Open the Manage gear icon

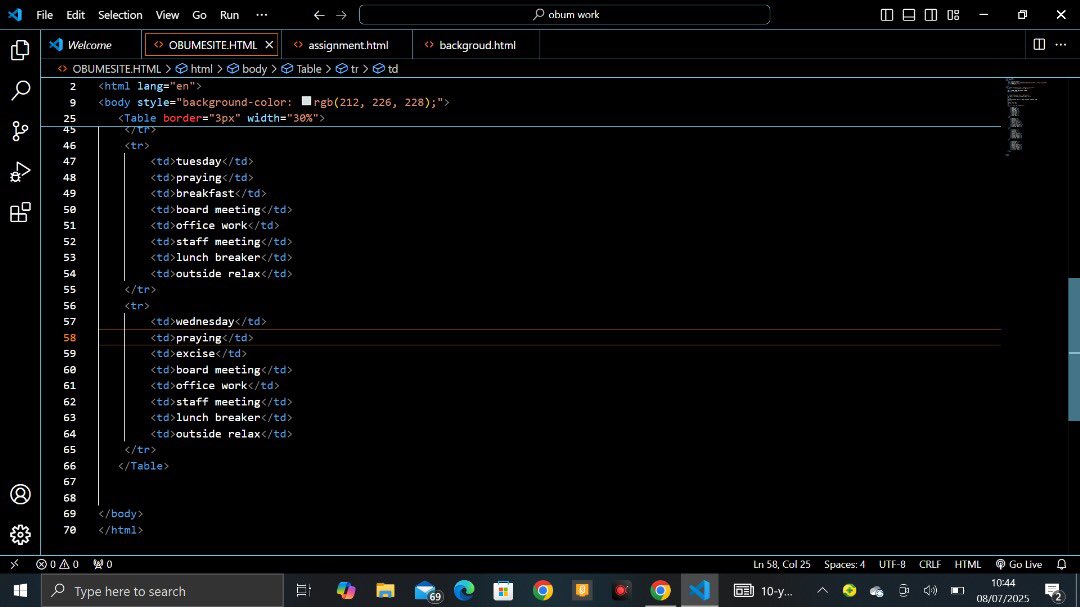[20, 535]
